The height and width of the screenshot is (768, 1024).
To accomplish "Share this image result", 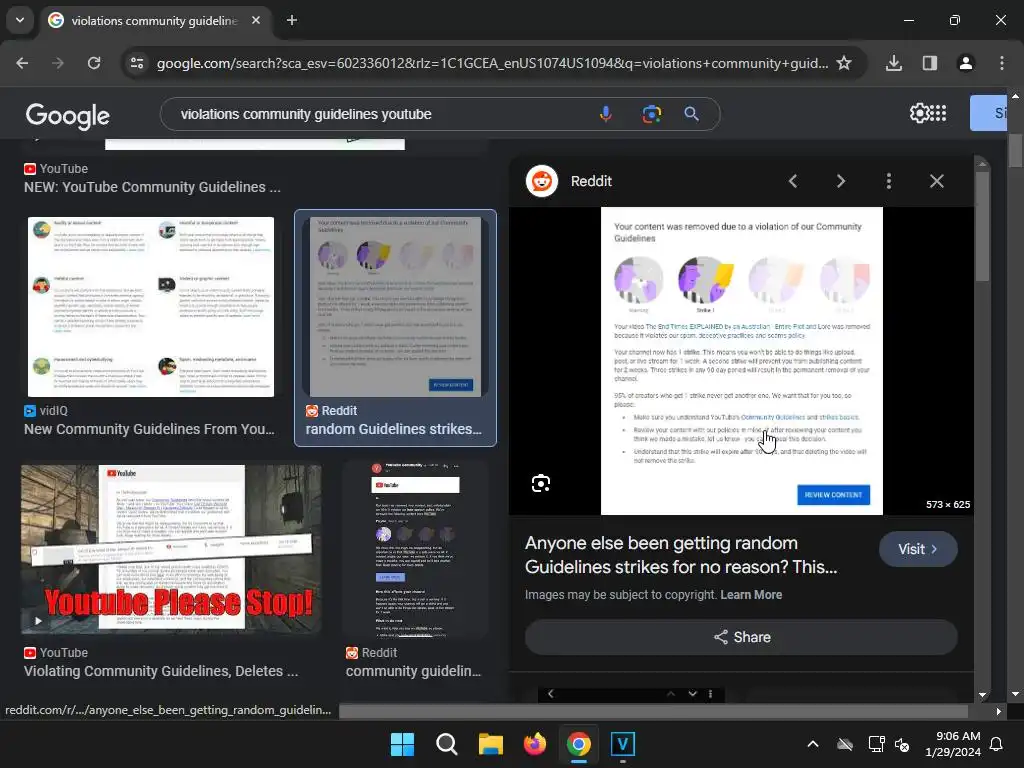I will click(x=741, y=637).
